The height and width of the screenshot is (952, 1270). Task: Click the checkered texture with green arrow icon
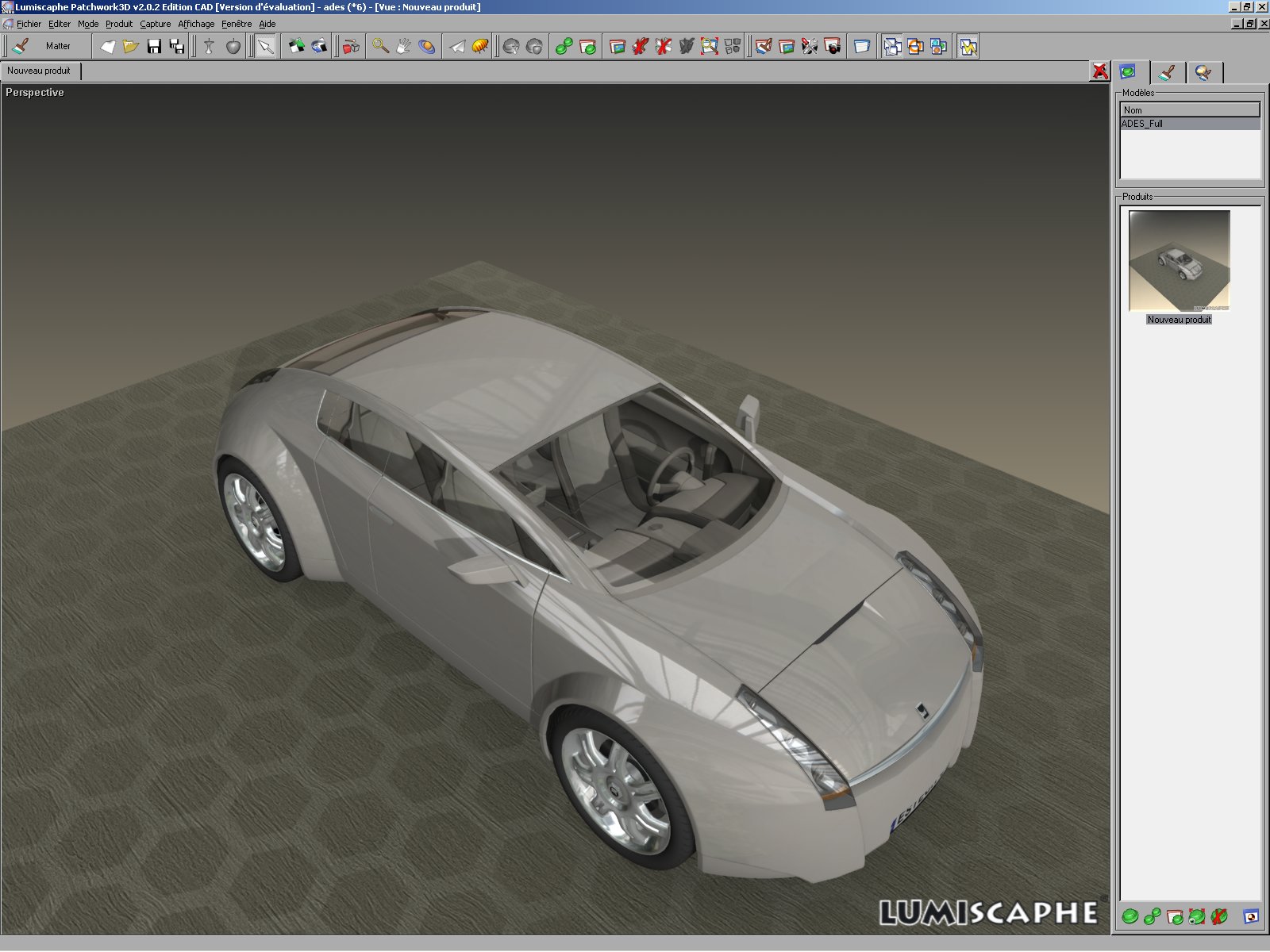297,46
